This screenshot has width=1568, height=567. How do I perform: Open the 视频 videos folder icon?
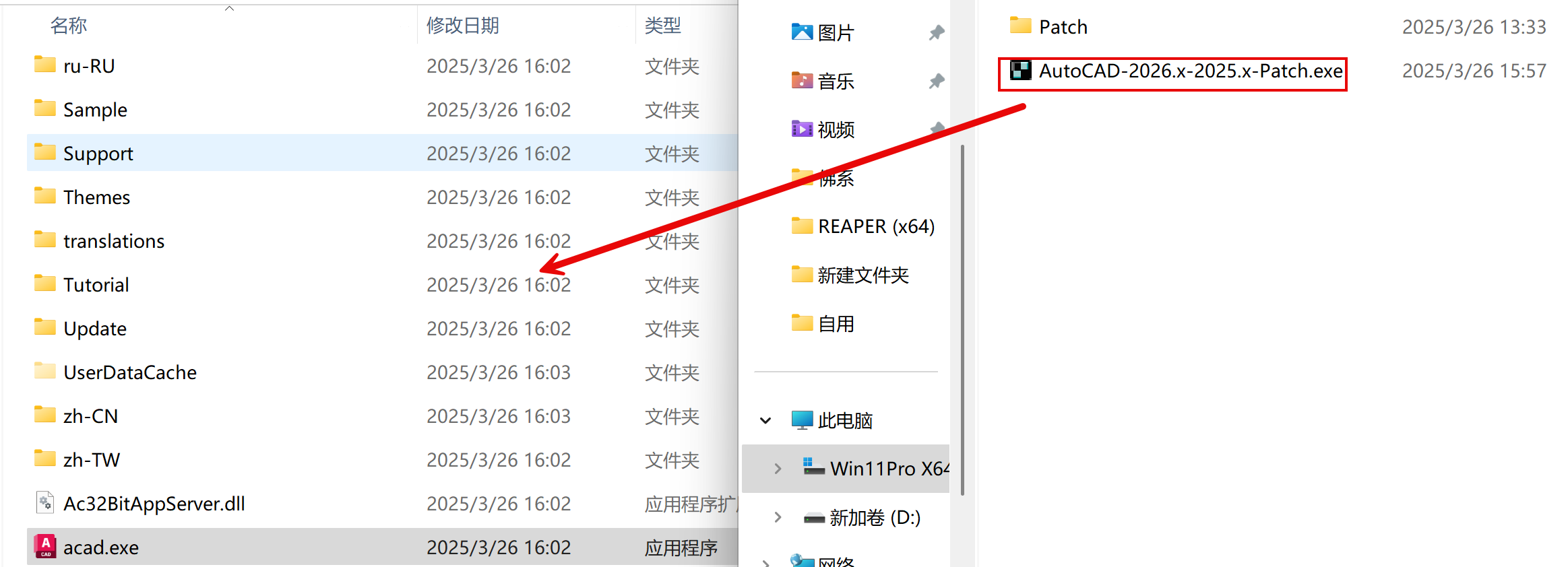tap(802, 129)
